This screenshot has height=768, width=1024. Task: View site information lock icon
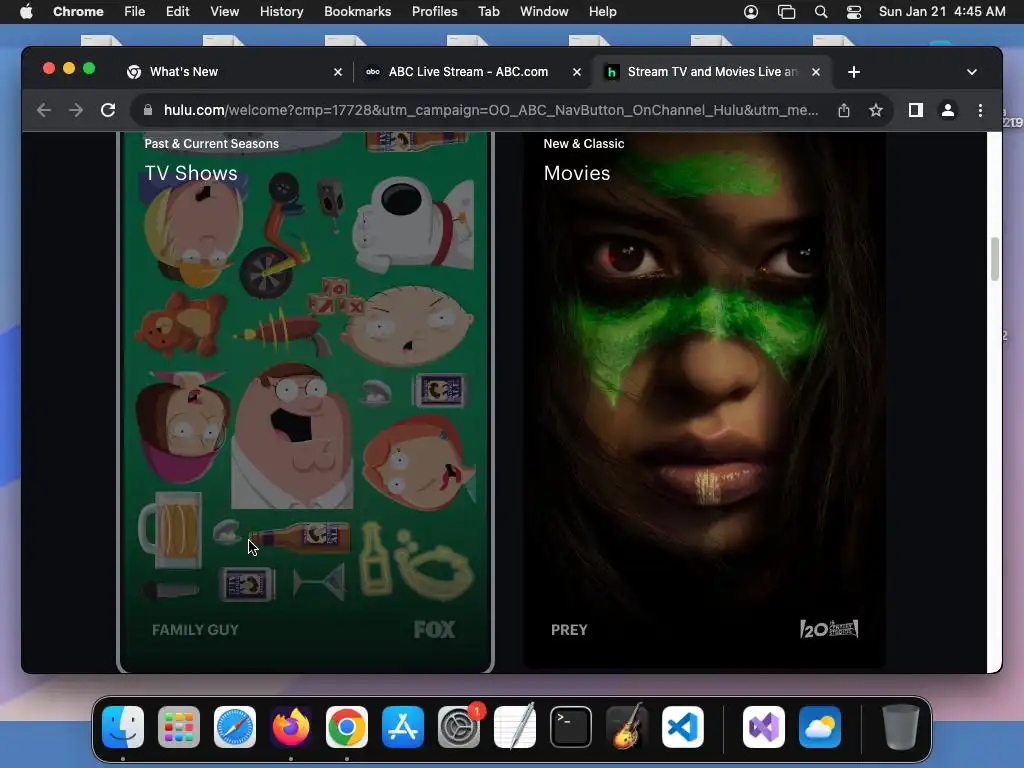click(x=148, y=110)
